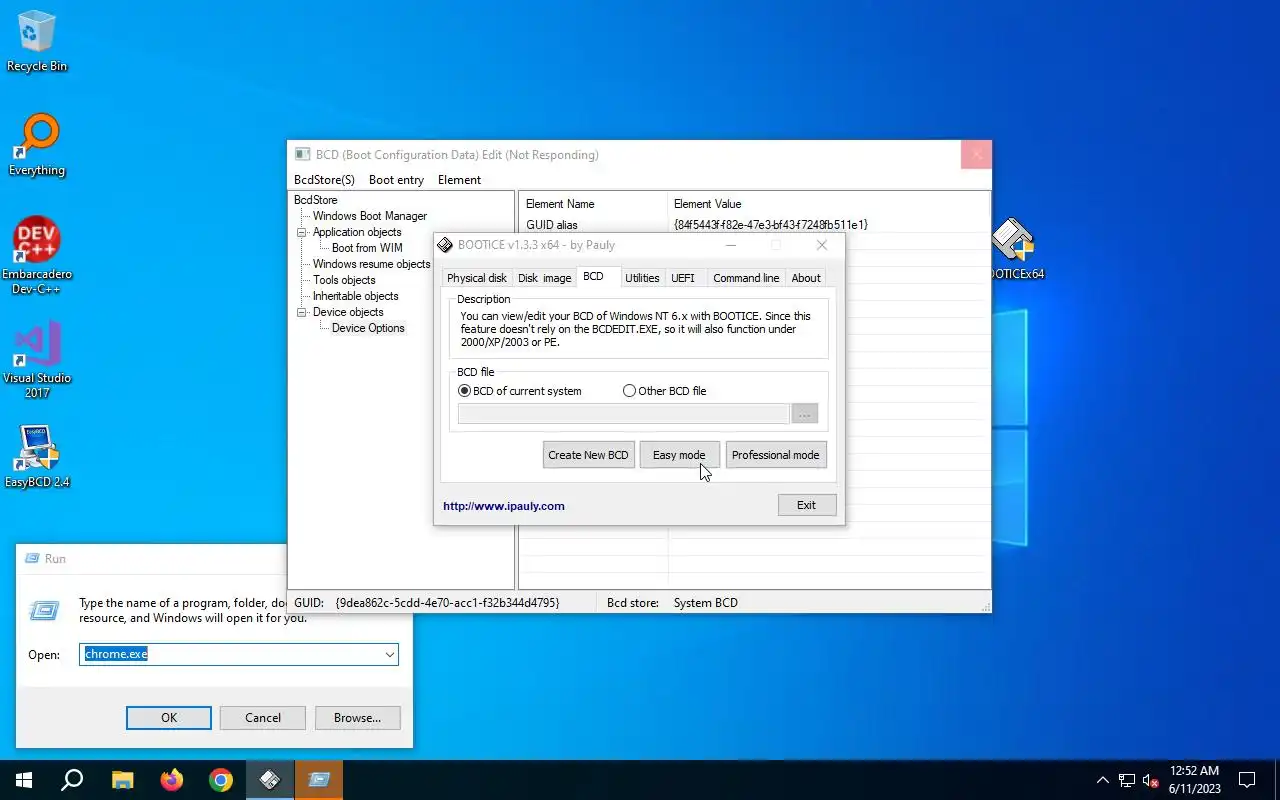Click the Create New BCD button

point(588,455)
